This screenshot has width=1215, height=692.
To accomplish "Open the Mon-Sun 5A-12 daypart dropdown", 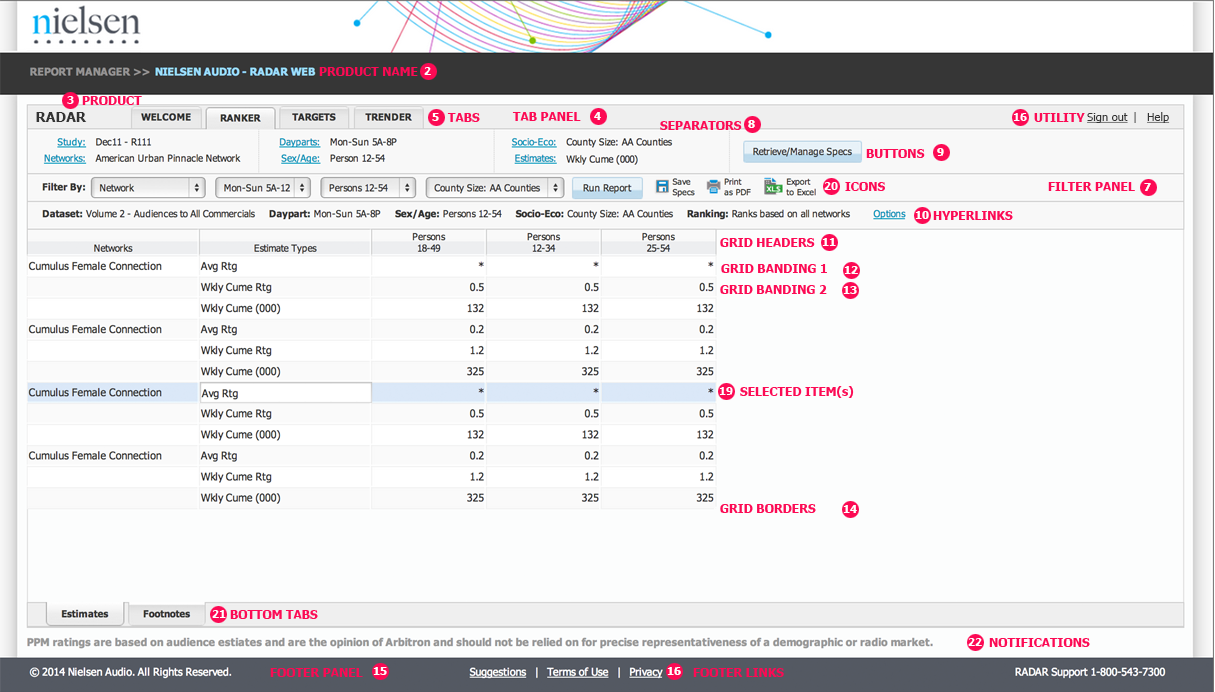I will point(263,187).
